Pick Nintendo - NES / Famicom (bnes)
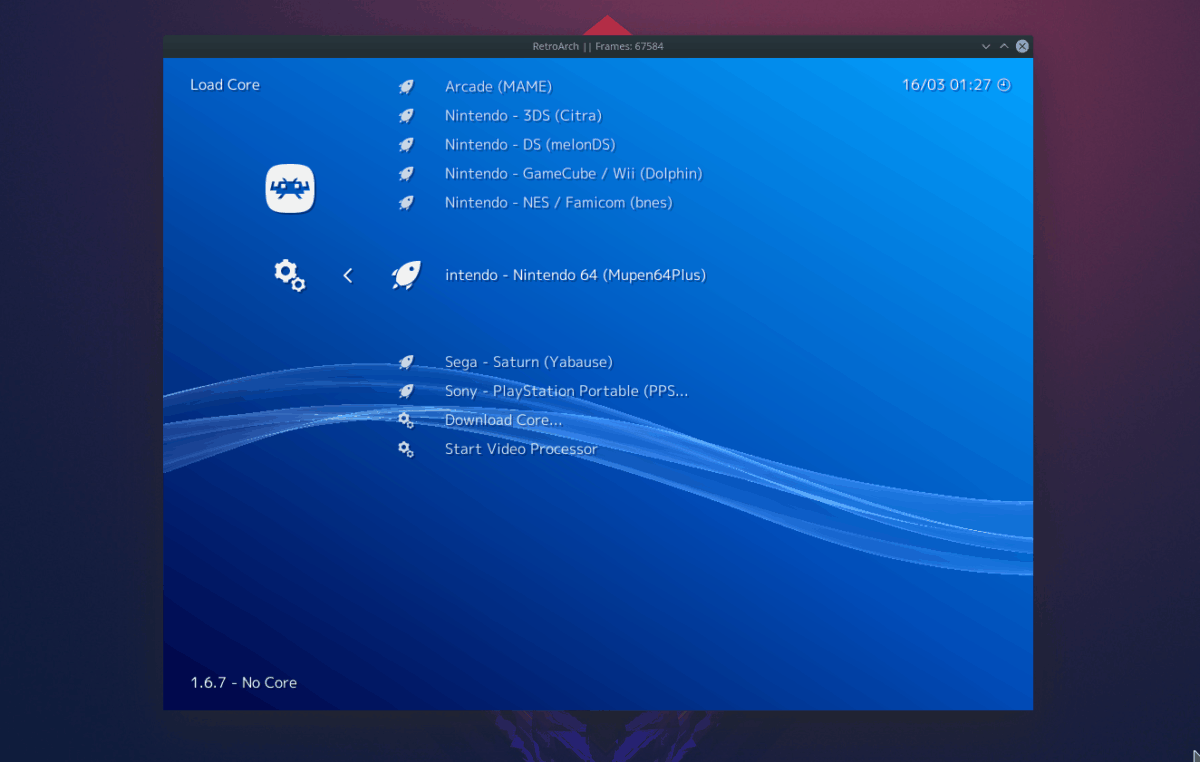 coord(559,203)
